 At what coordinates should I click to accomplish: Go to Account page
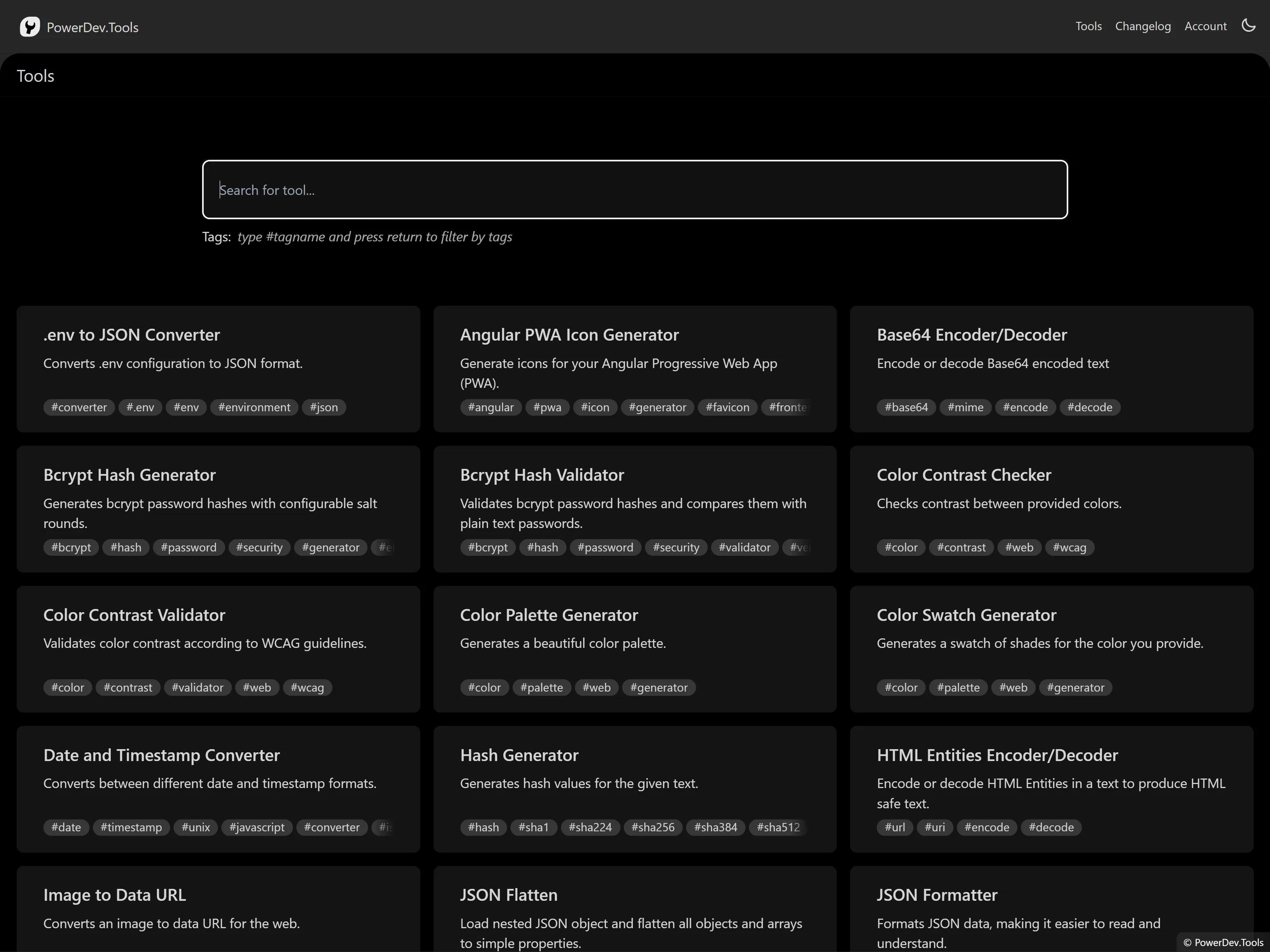click(x=1205, y=26)
